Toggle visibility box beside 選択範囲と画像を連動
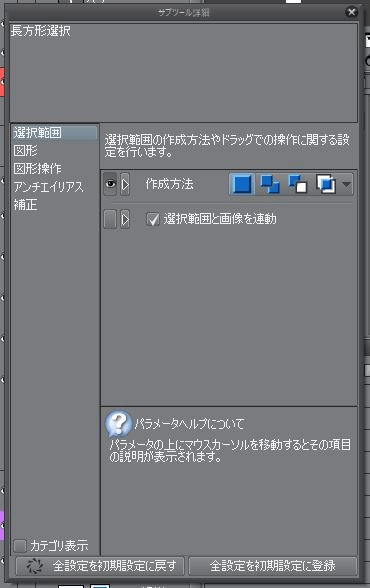370x588 pixels. pyautogui.click(x=110, y=219)
